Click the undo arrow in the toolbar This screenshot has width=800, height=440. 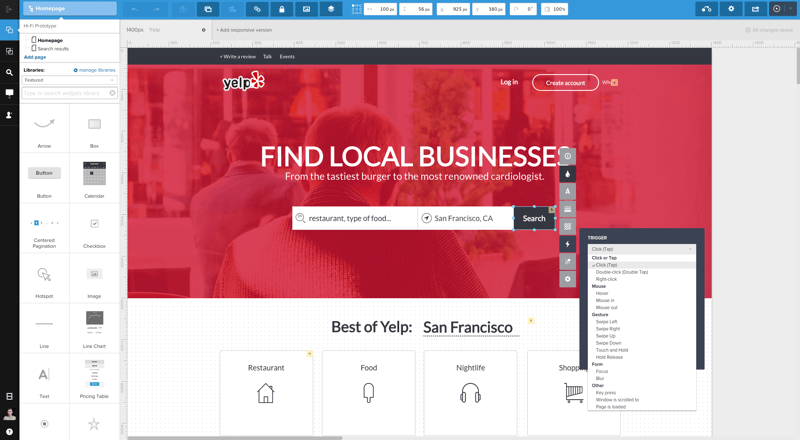[134, 9]
